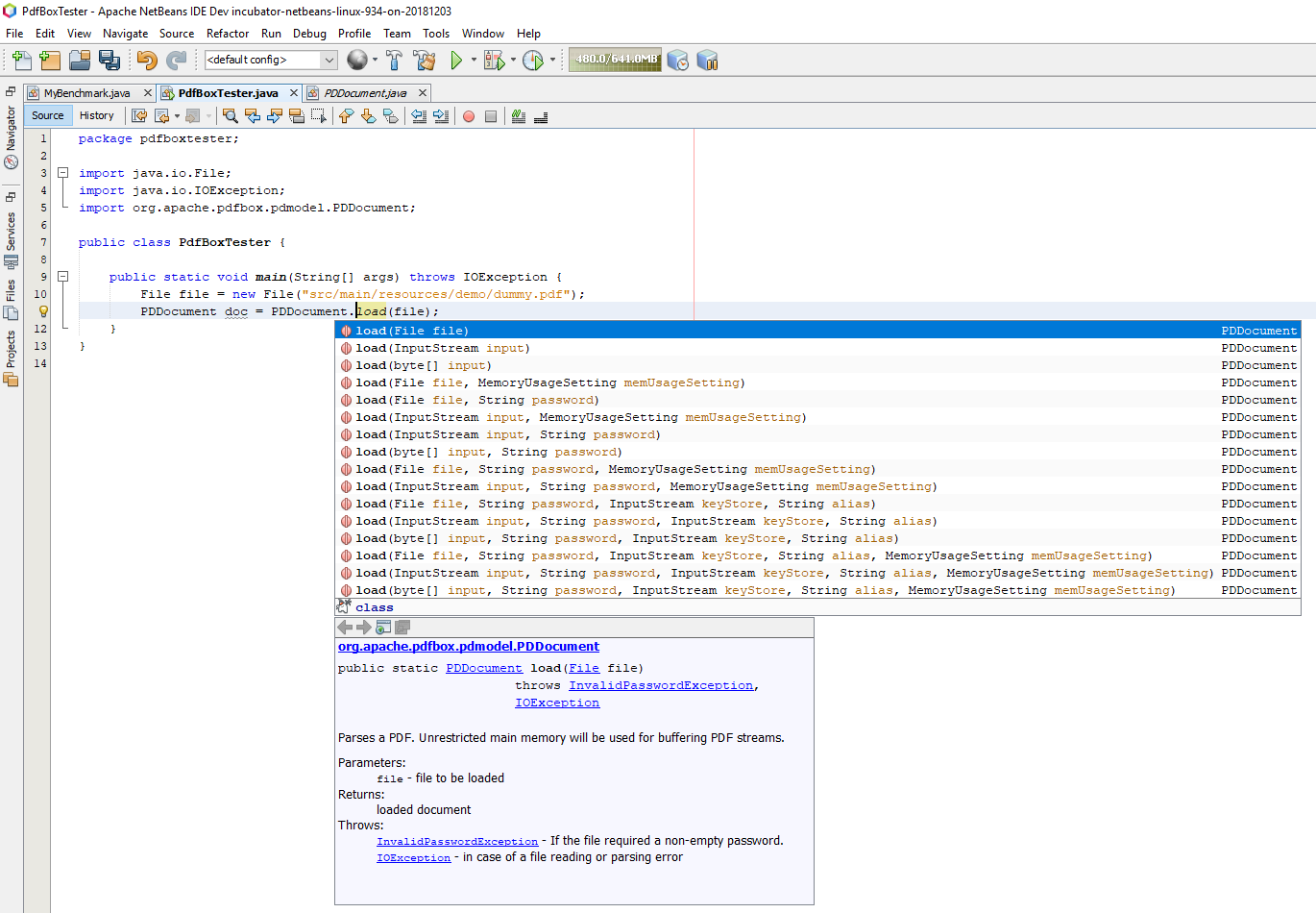Open the Refactor menu
This screenshot has height=913, width=1316.
point(228,33)
